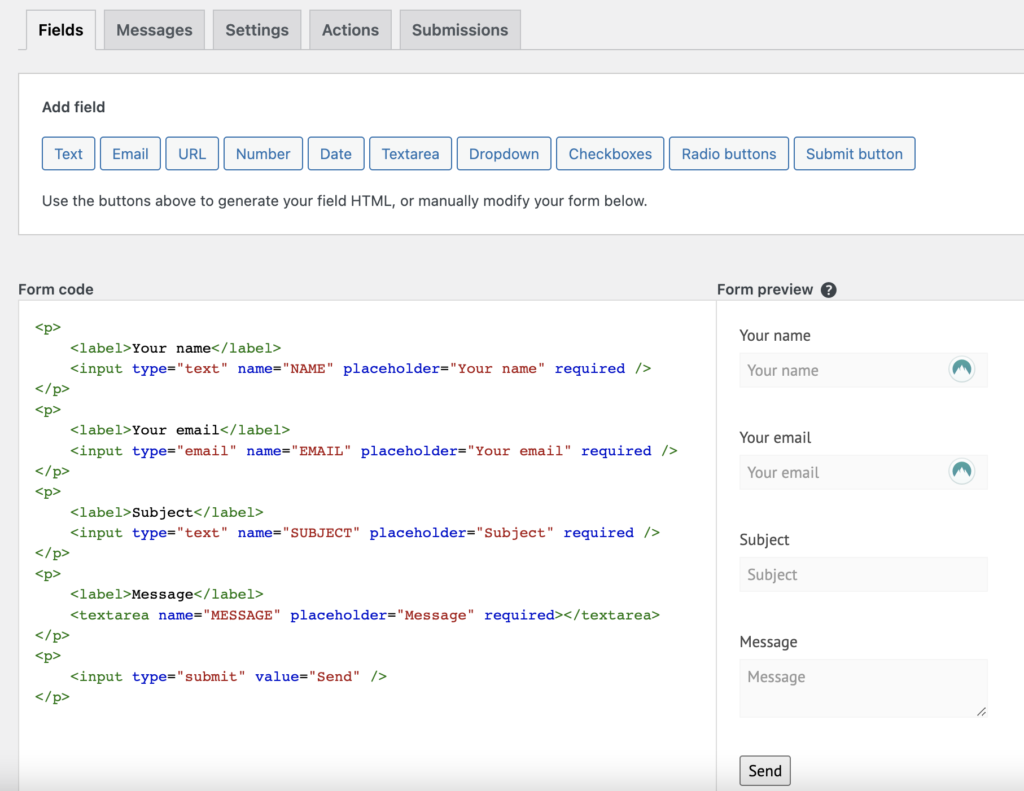The height and width of the screenshot is (791, 1024).
Task: Click the 'Your email' preview label
Action: tap(775, 438)
